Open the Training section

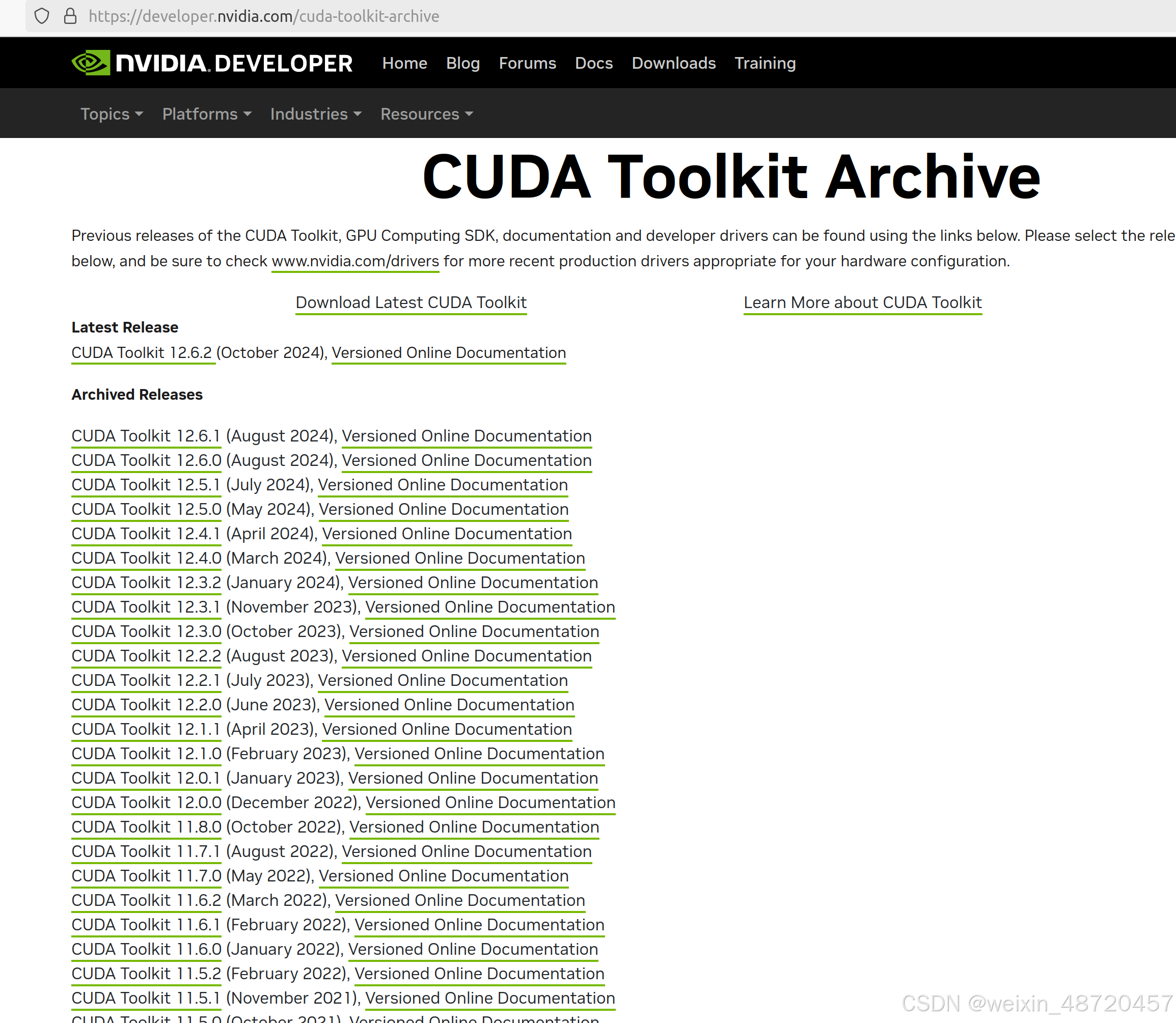click(x=765, y=63)
